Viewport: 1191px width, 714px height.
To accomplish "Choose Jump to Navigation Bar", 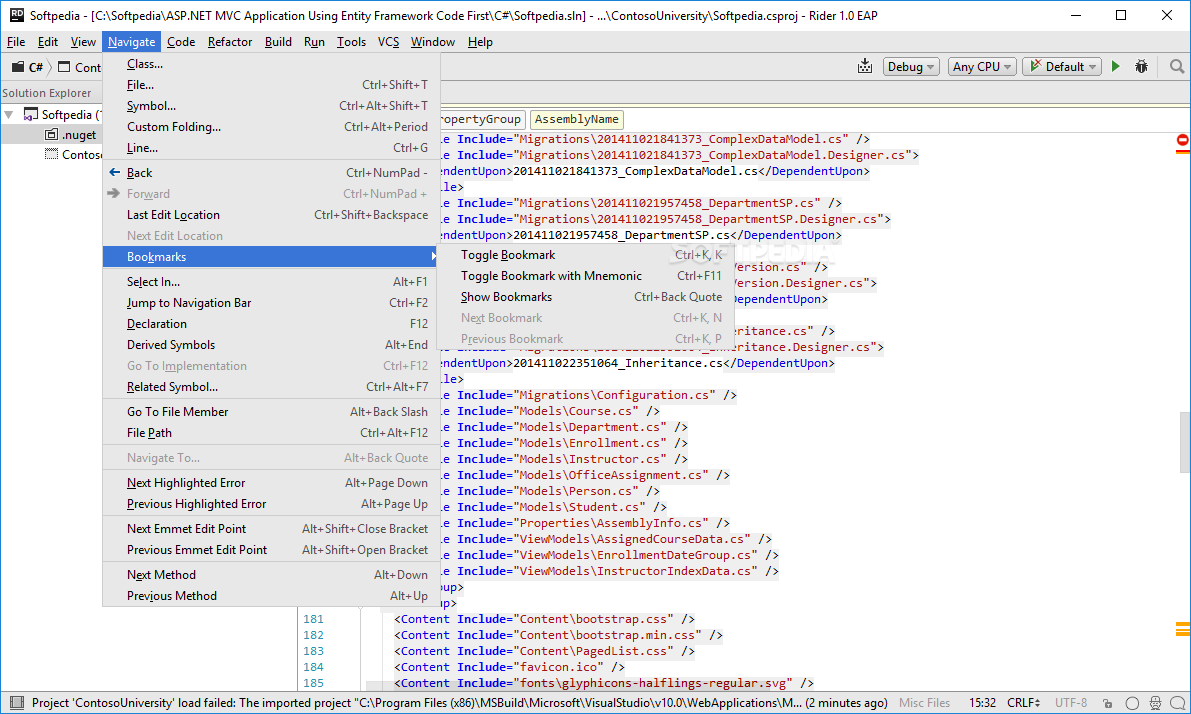I will [271, 303].
